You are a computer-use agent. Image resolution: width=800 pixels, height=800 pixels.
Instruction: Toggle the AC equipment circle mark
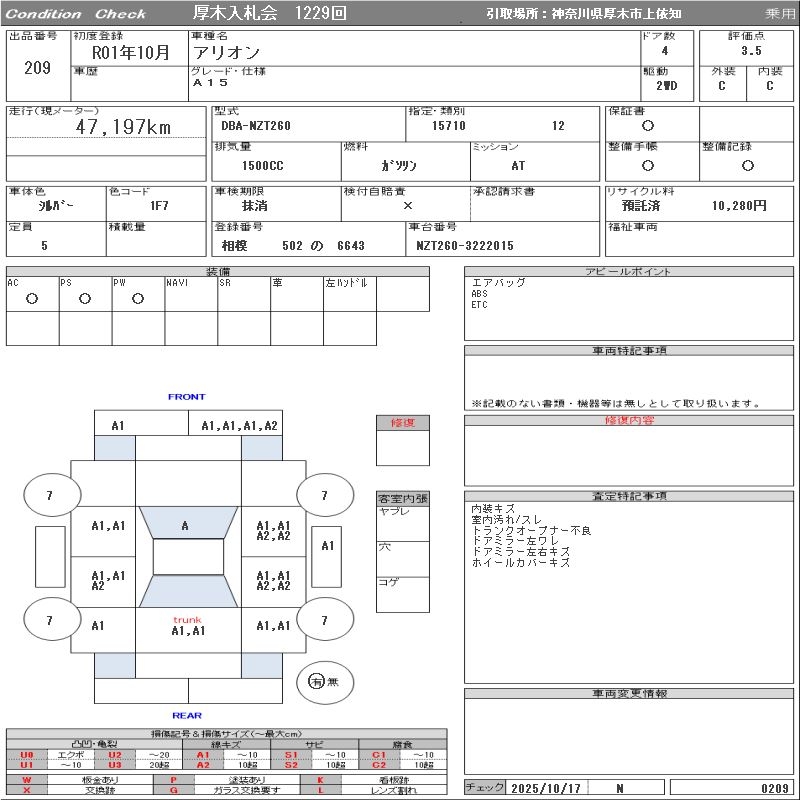click(x=32, y=299)
